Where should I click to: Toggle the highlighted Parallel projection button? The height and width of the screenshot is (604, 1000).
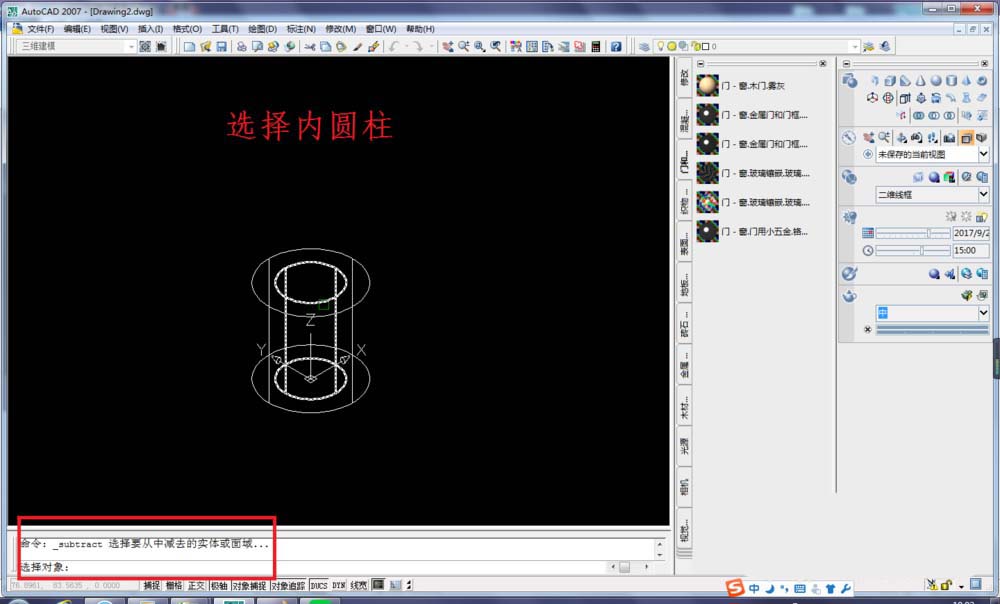pyautogui.click(x=966, y=138)
